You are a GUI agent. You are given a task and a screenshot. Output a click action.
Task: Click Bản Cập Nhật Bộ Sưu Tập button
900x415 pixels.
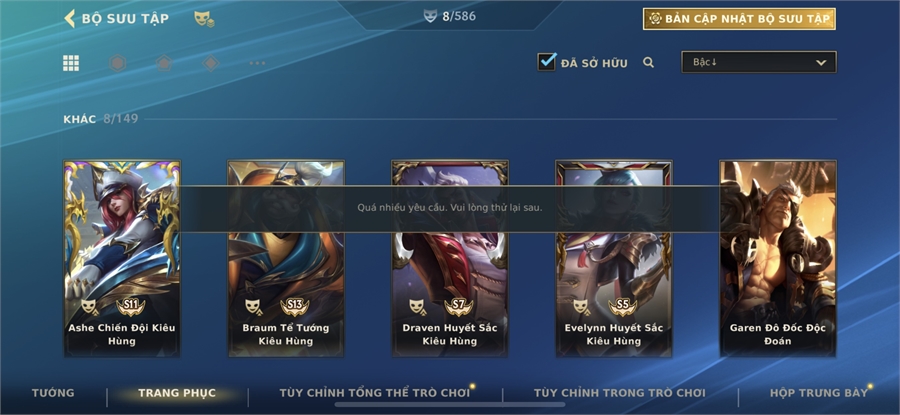point(739,19)
